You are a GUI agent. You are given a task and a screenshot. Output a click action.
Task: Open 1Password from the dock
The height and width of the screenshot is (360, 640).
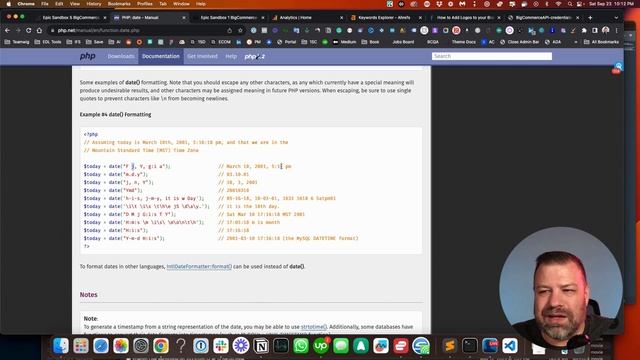(201, 346)
